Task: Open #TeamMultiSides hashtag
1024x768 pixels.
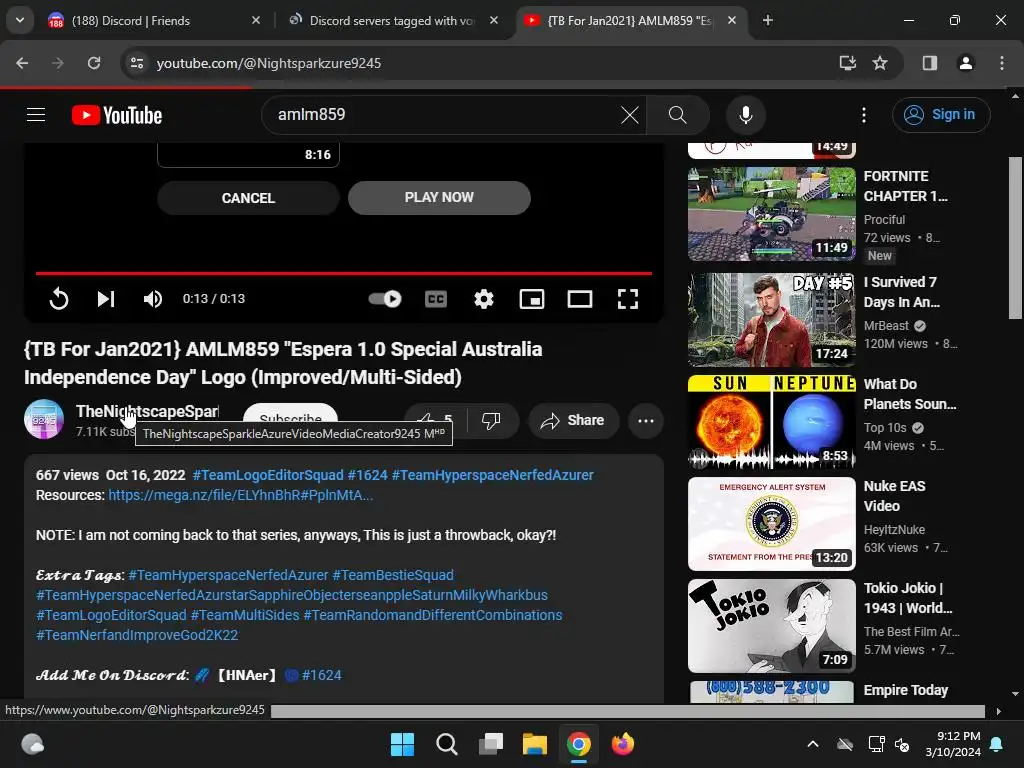Action: (x=245, y=615)
